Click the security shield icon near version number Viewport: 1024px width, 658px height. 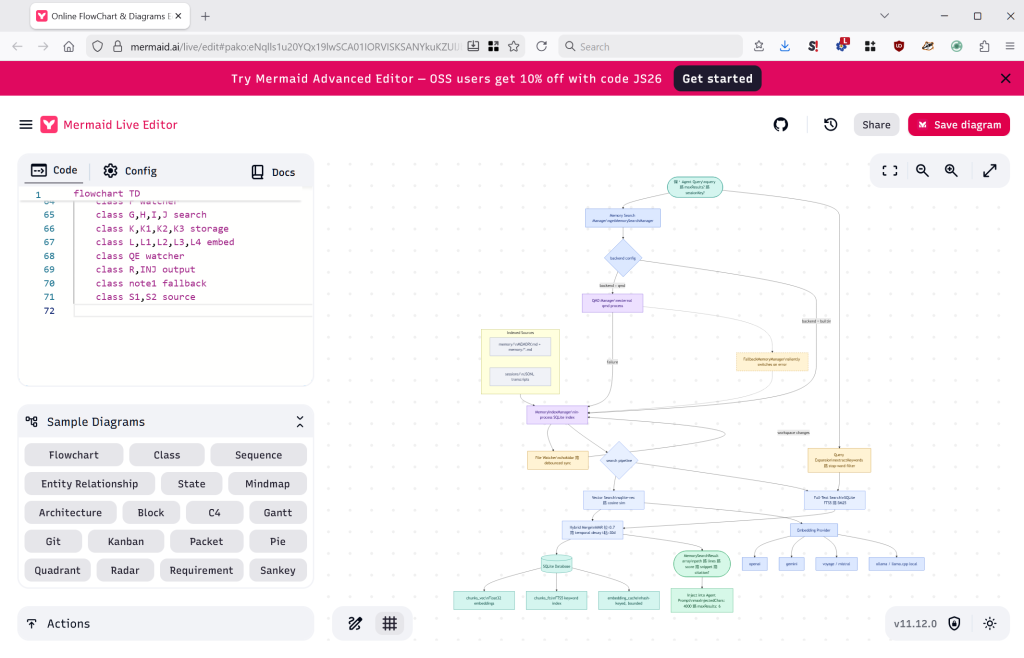954,623
